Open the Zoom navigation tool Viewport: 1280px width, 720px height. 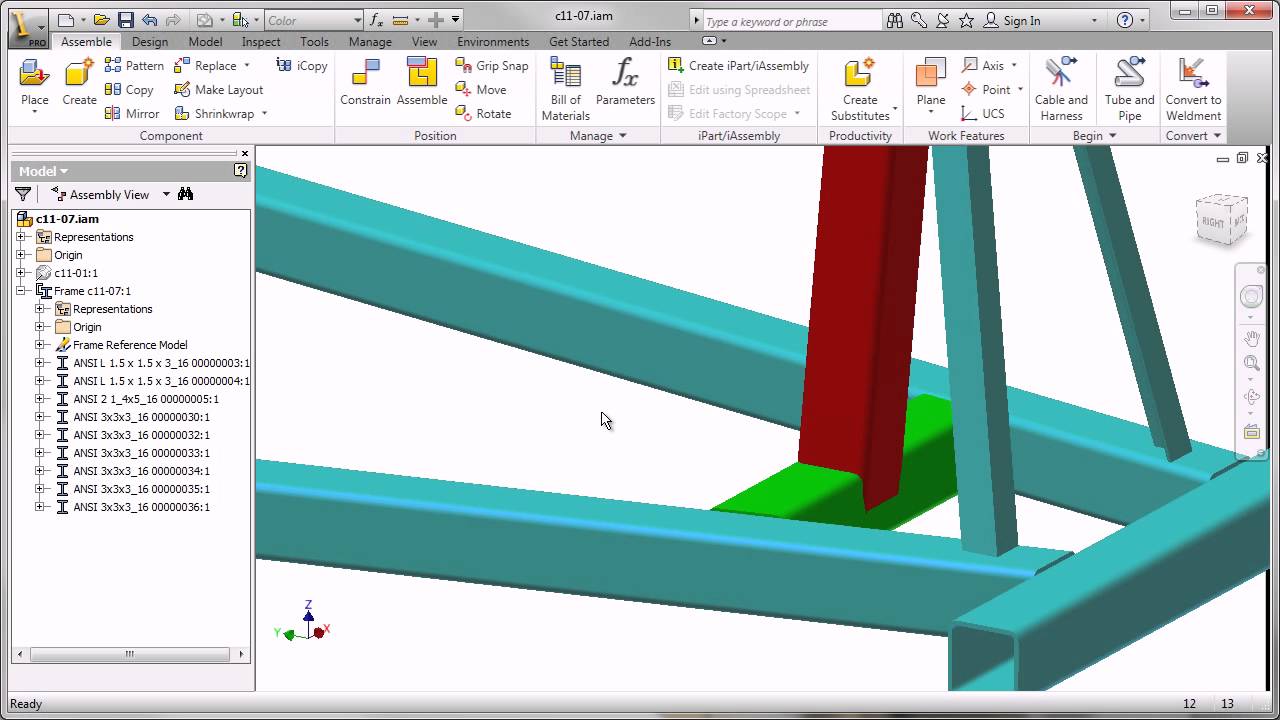tap(1251, 363)
